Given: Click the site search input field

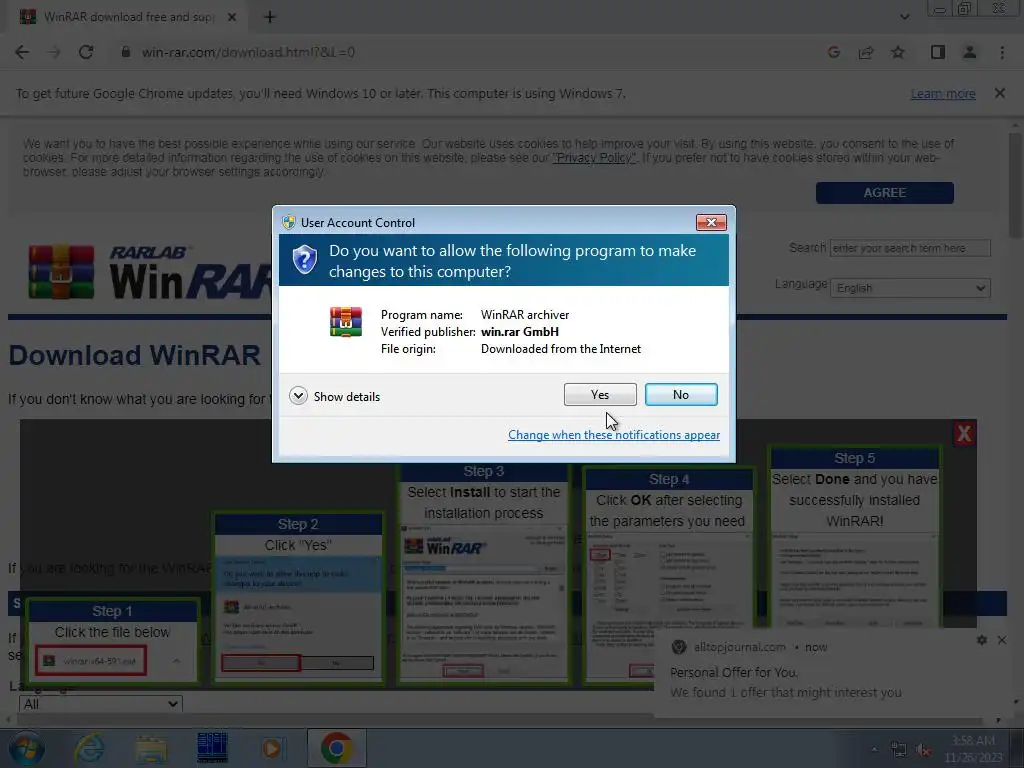Looking at the screenshot, I should click(x=910, y=248).
